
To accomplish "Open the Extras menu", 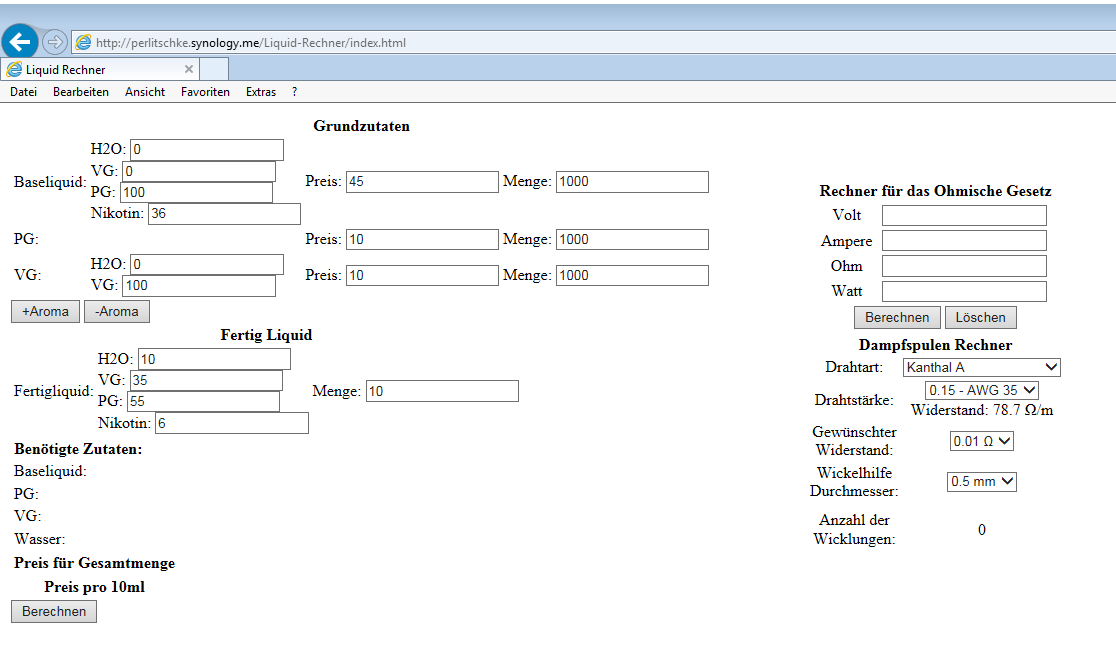I will pos(261,92).
